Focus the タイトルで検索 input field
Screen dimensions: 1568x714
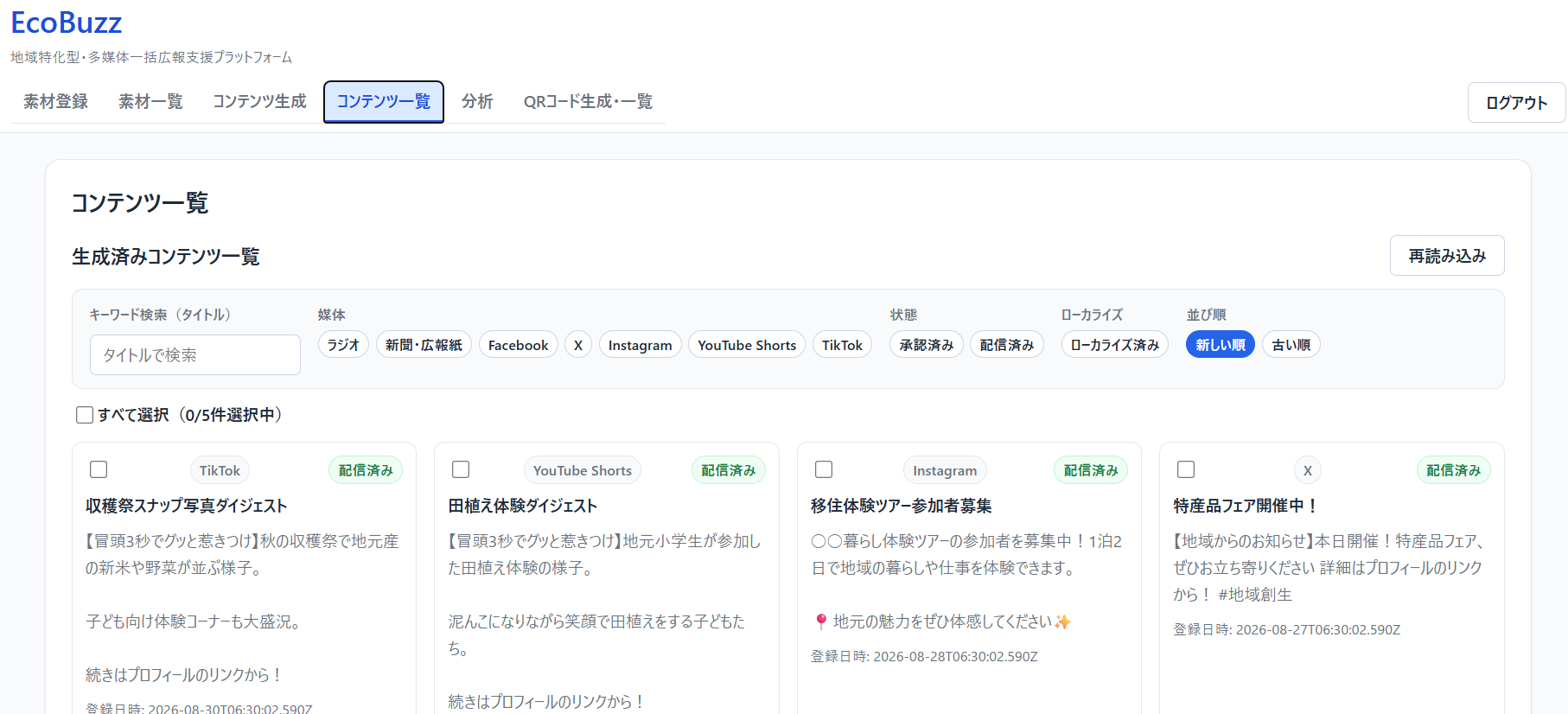click(x=195, y=355)
